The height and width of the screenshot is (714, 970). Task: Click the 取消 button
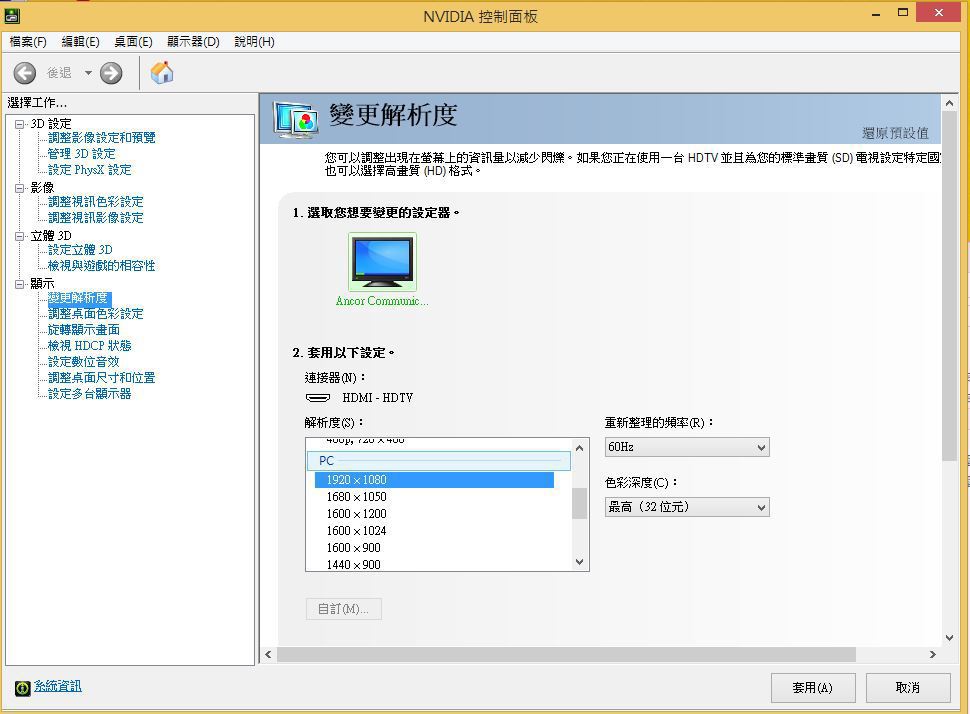pos(908,688)
